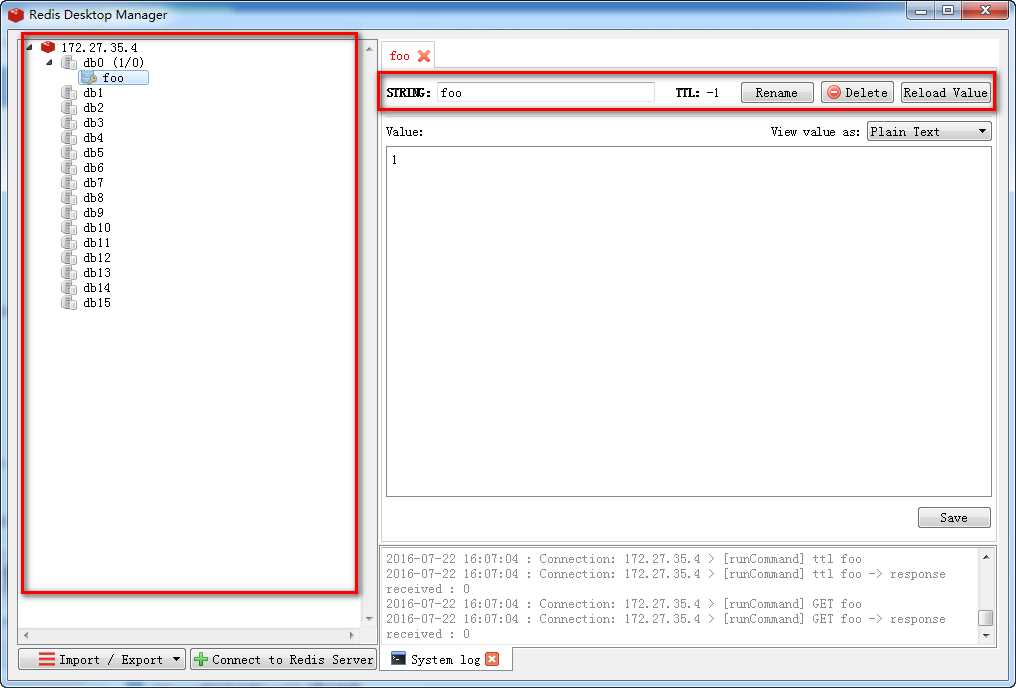Click the tree panel vertical scrollbar
The width and height of the screenshot is (1016, 688).
[x=369, y=333]
